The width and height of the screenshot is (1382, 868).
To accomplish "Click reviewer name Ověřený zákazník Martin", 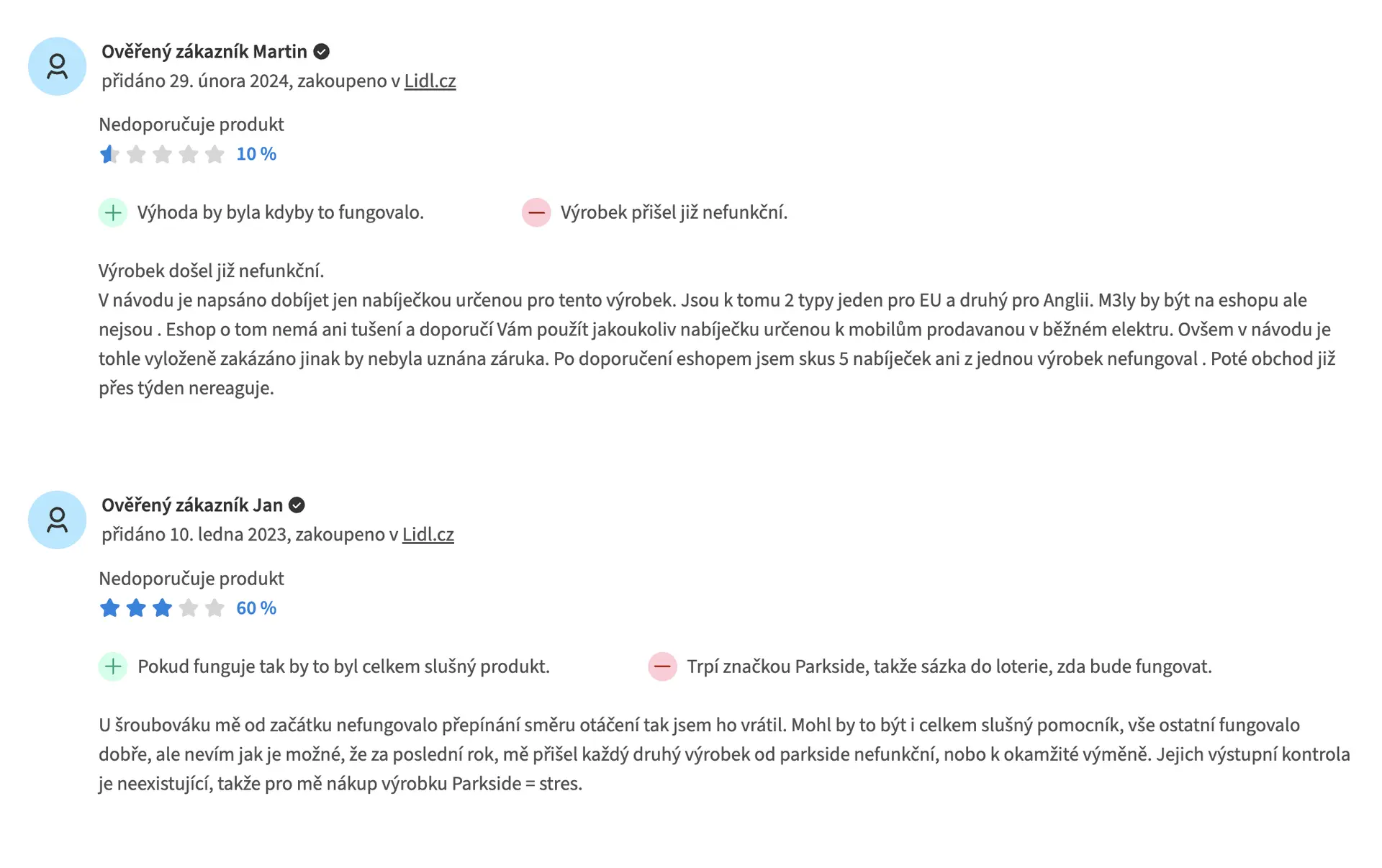I will click(204, 52).
